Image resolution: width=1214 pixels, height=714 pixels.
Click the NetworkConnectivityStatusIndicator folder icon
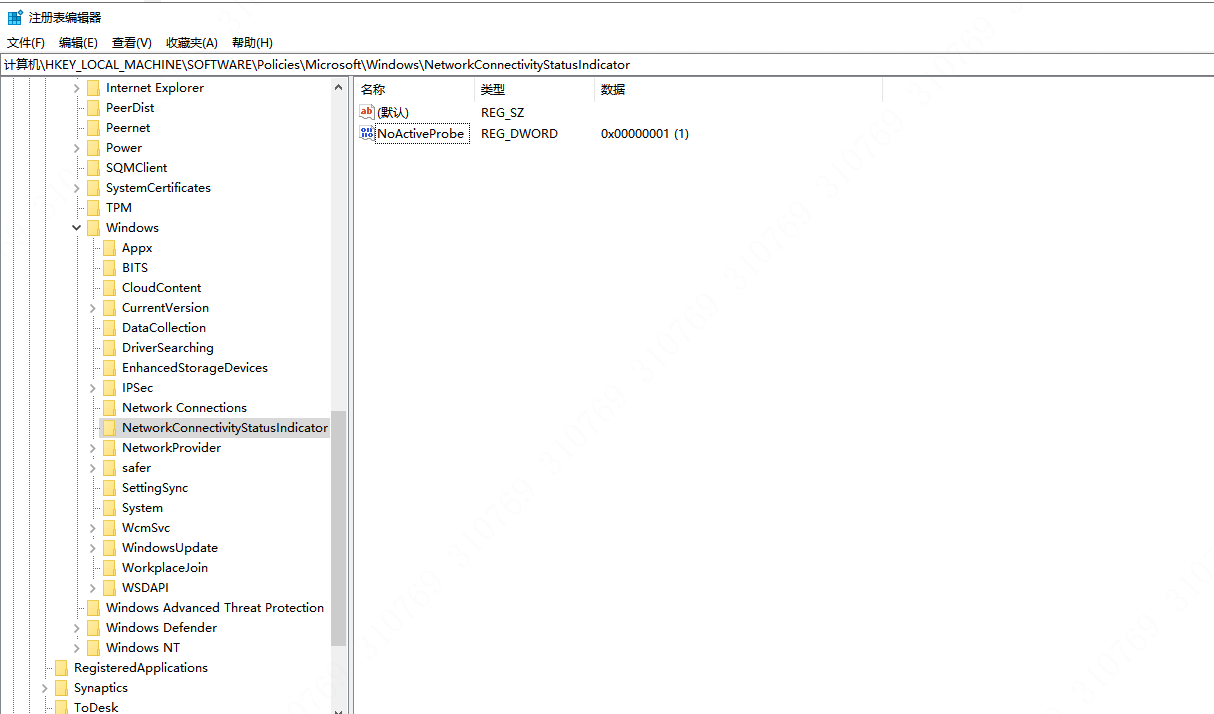point(109,428)
